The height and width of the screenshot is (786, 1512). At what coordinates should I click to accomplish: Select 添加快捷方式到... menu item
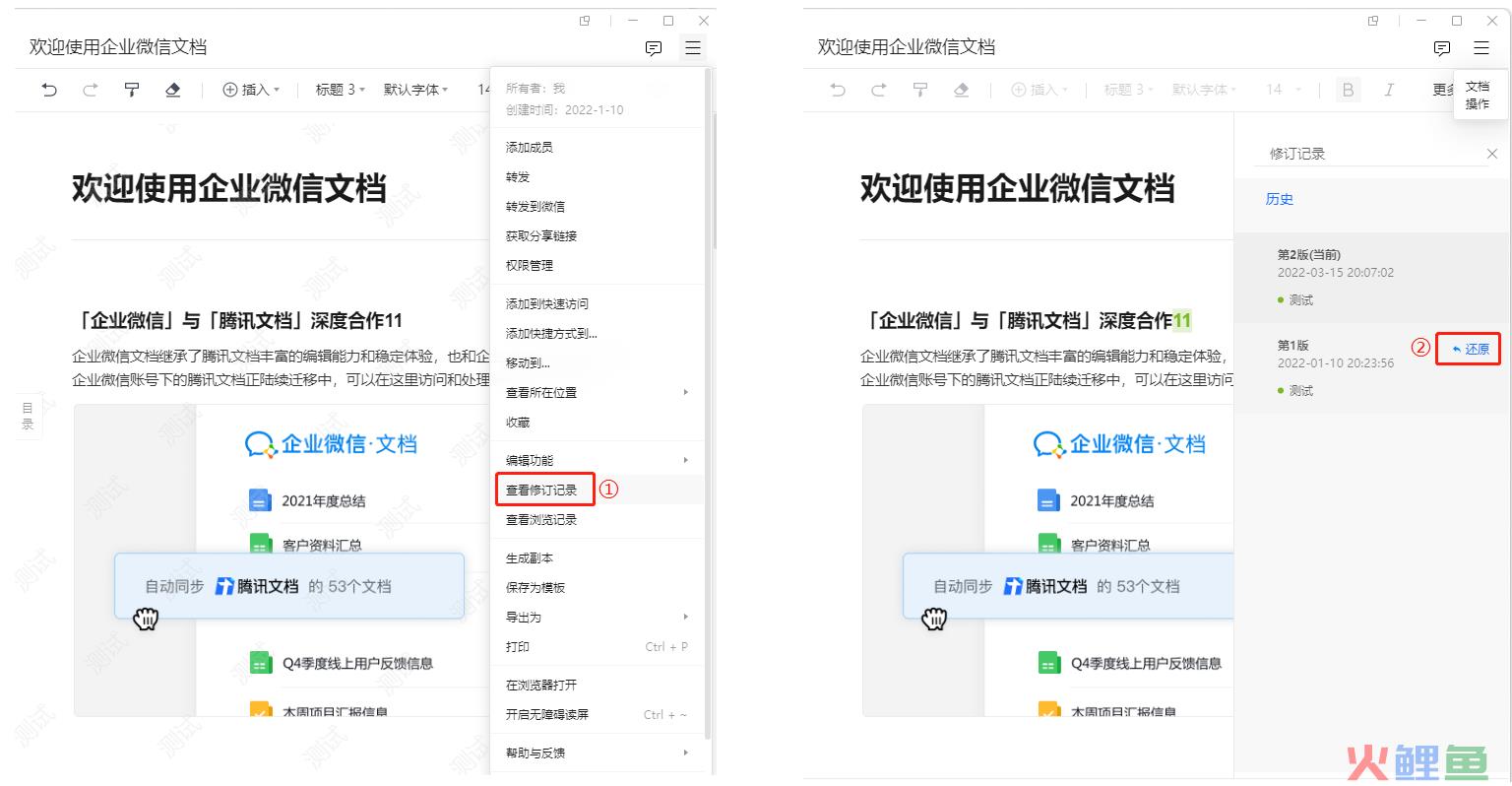click(597, 333)
